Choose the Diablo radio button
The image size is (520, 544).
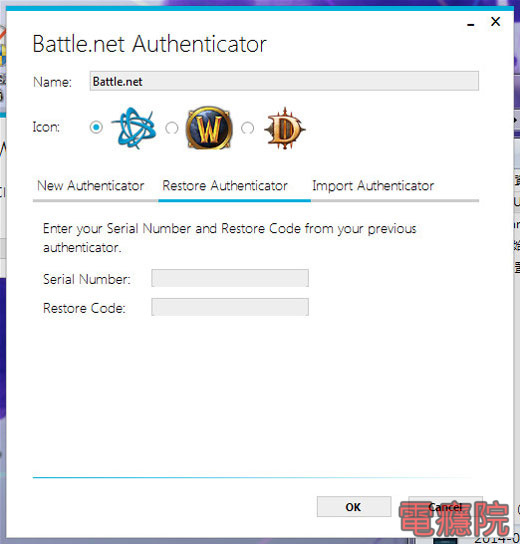(247, 128)
